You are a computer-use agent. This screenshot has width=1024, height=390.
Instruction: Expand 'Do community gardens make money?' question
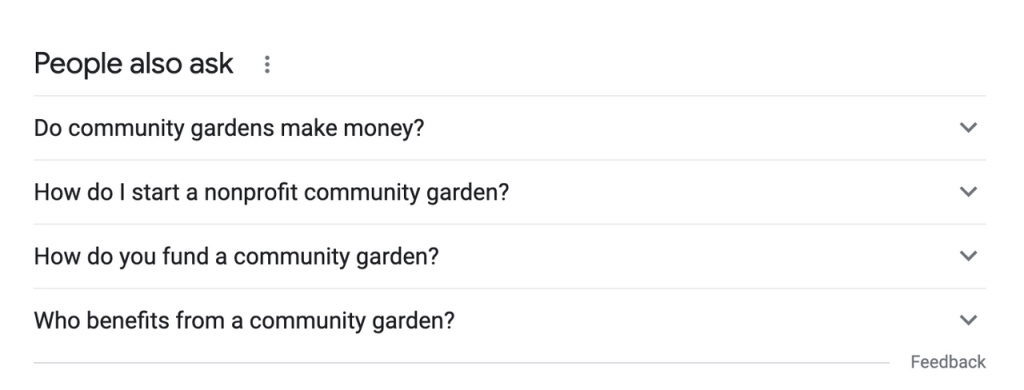coord(509,128)
